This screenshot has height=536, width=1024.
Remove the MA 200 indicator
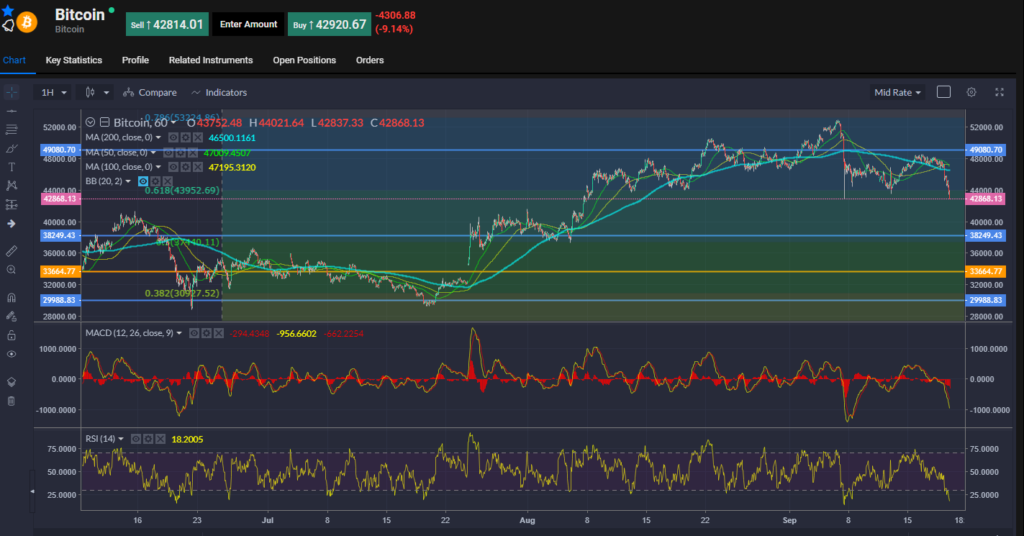tap(198, 138)
